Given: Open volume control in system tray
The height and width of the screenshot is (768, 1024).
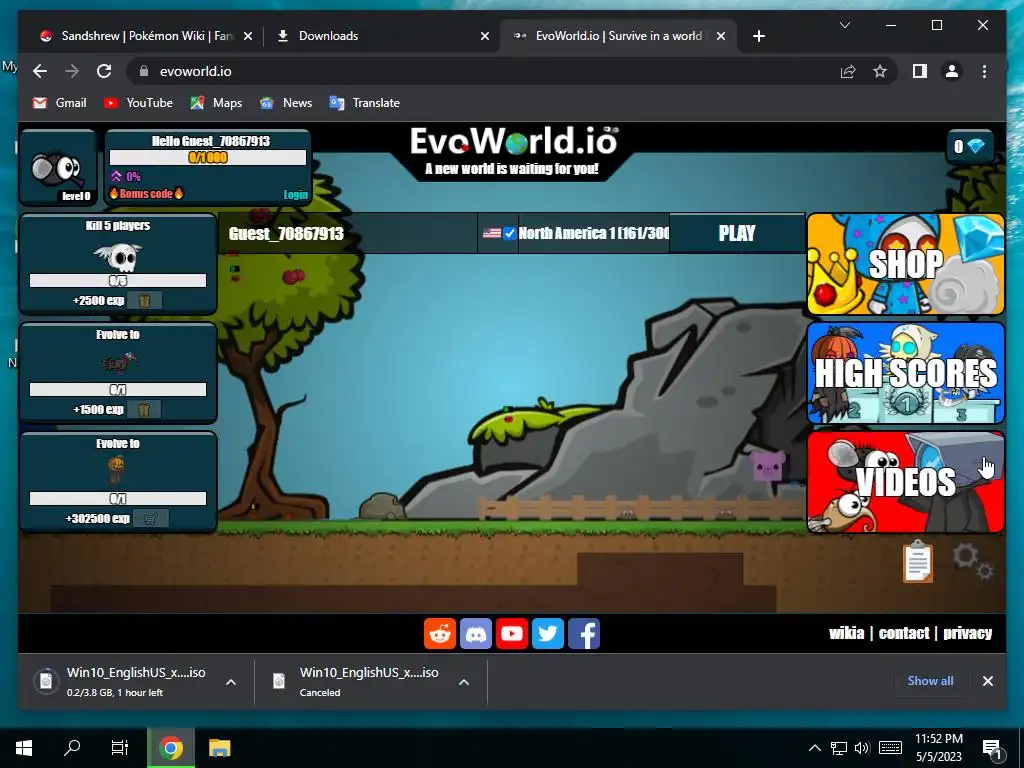Looking at the screenshot, I should point(862,748).
